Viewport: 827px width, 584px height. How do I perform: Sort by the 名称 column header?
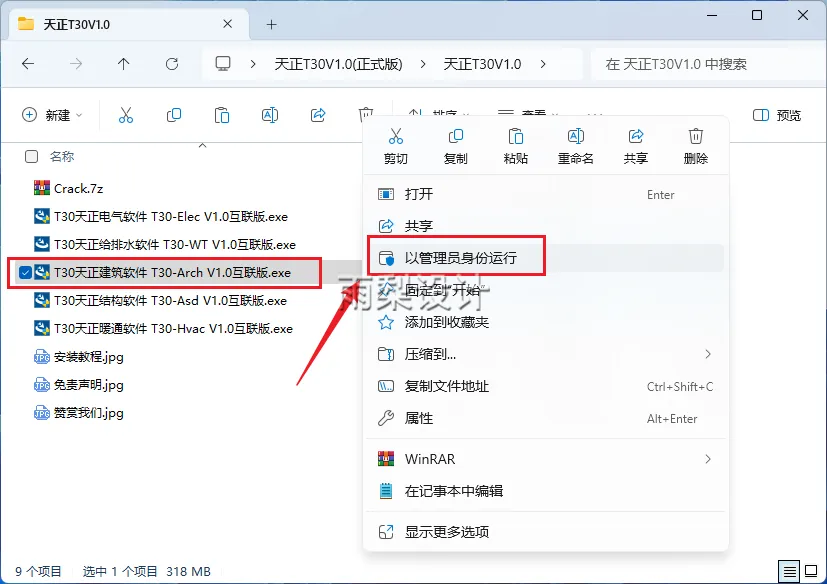(x=62, y=156)
